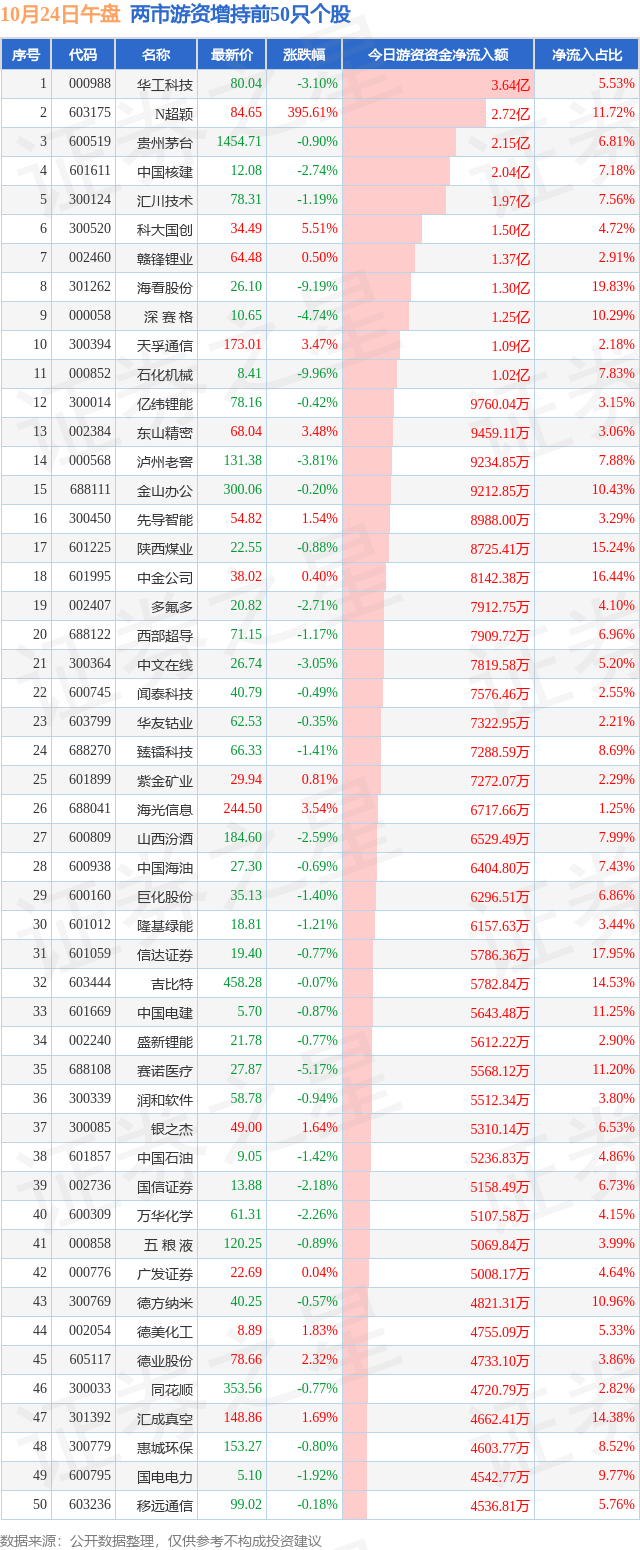Click stock code 600160
This screenshot has width=640, height=1550.
(x=90, y=896)
